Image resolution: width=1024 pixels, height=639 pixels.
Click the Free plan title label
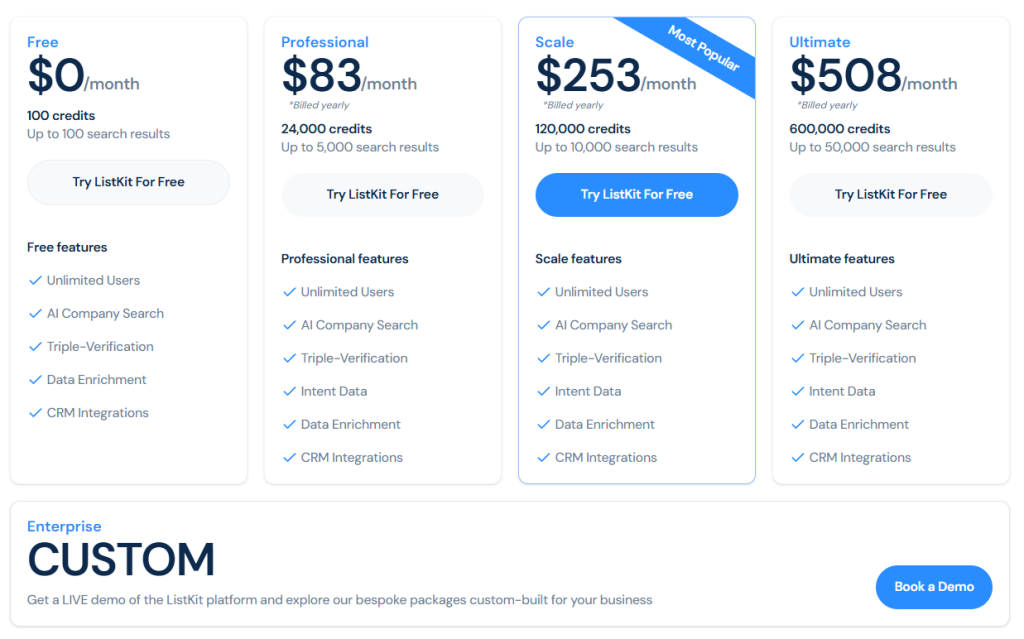(x=42, y=42)
